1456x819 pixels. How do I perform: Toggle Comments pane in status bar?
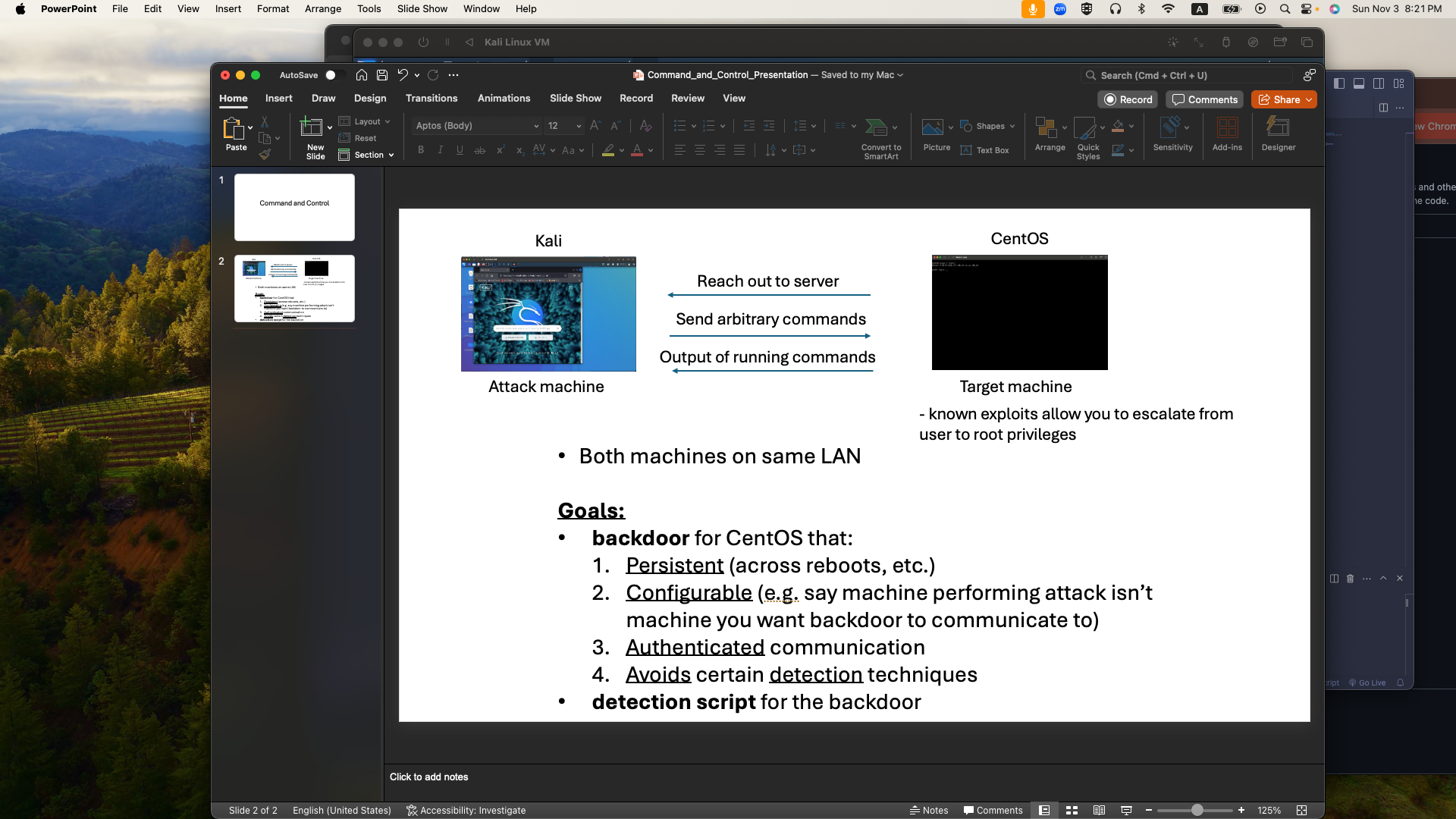993,810
